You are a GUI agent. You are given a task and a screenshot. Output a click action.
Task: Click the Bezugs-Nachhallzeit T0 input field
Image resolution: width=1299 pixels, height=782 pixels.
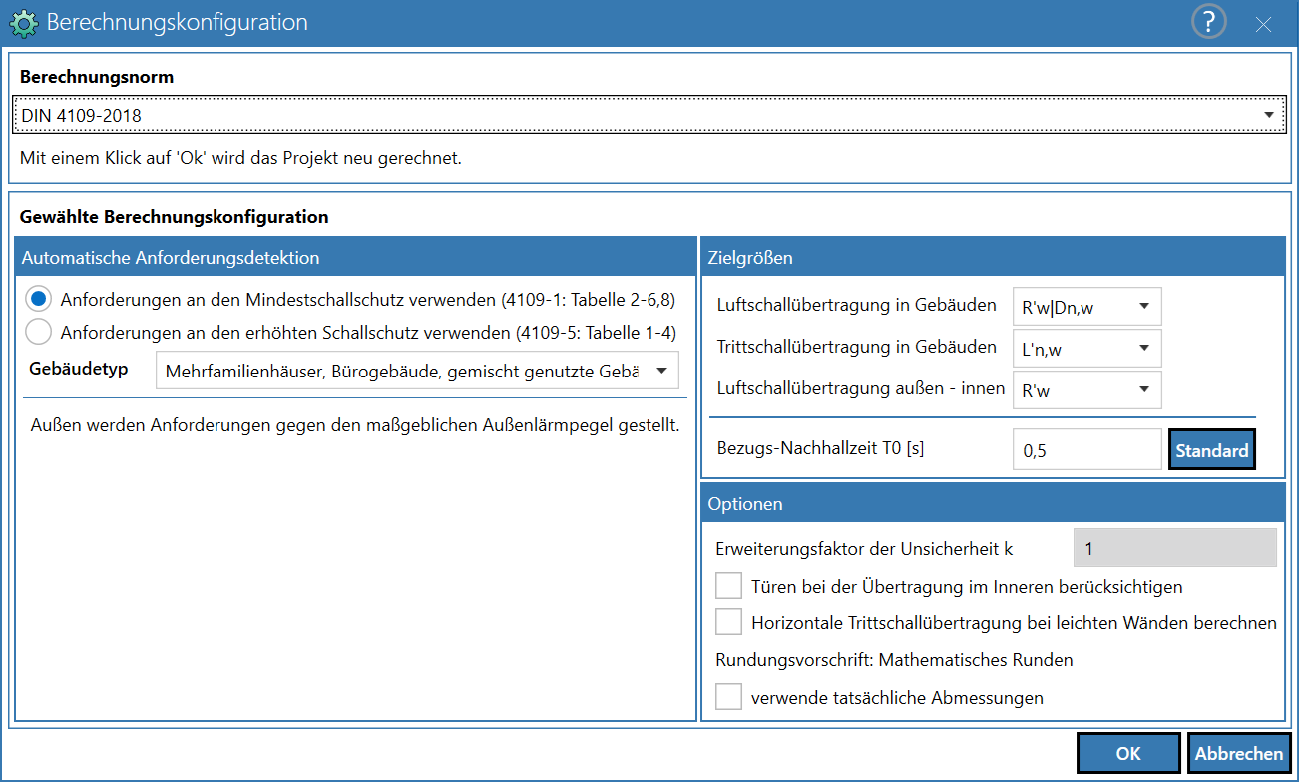(1086, 450)
